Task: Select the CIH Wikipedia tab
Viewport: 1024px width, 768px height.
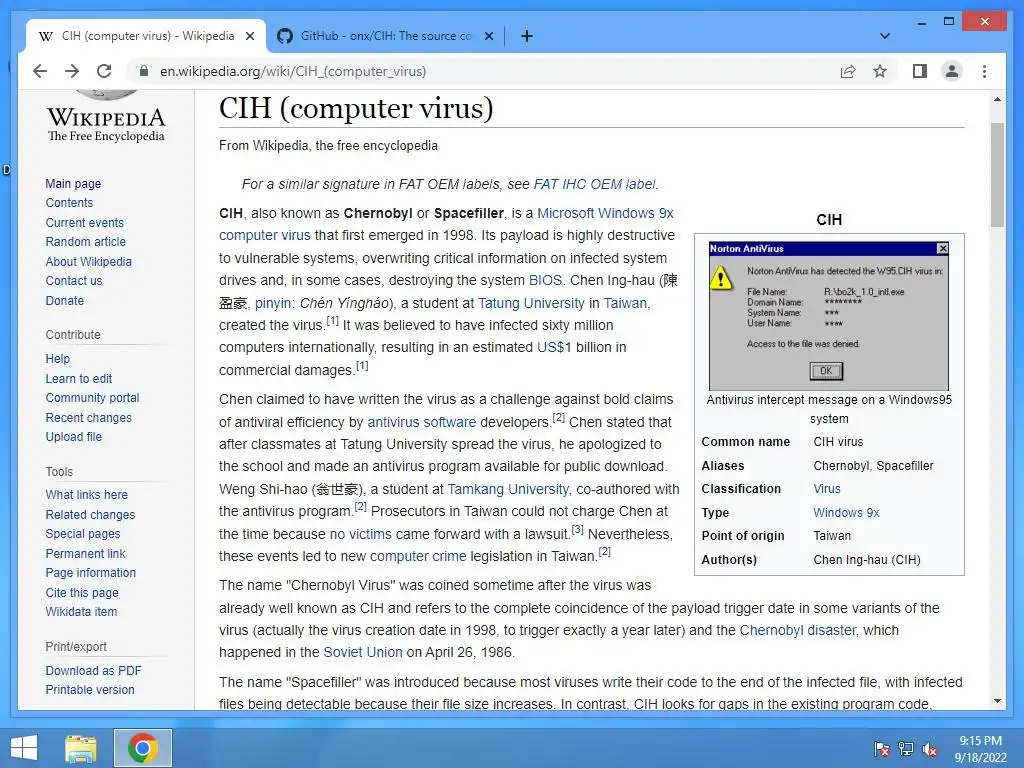Action: [146, 36]
